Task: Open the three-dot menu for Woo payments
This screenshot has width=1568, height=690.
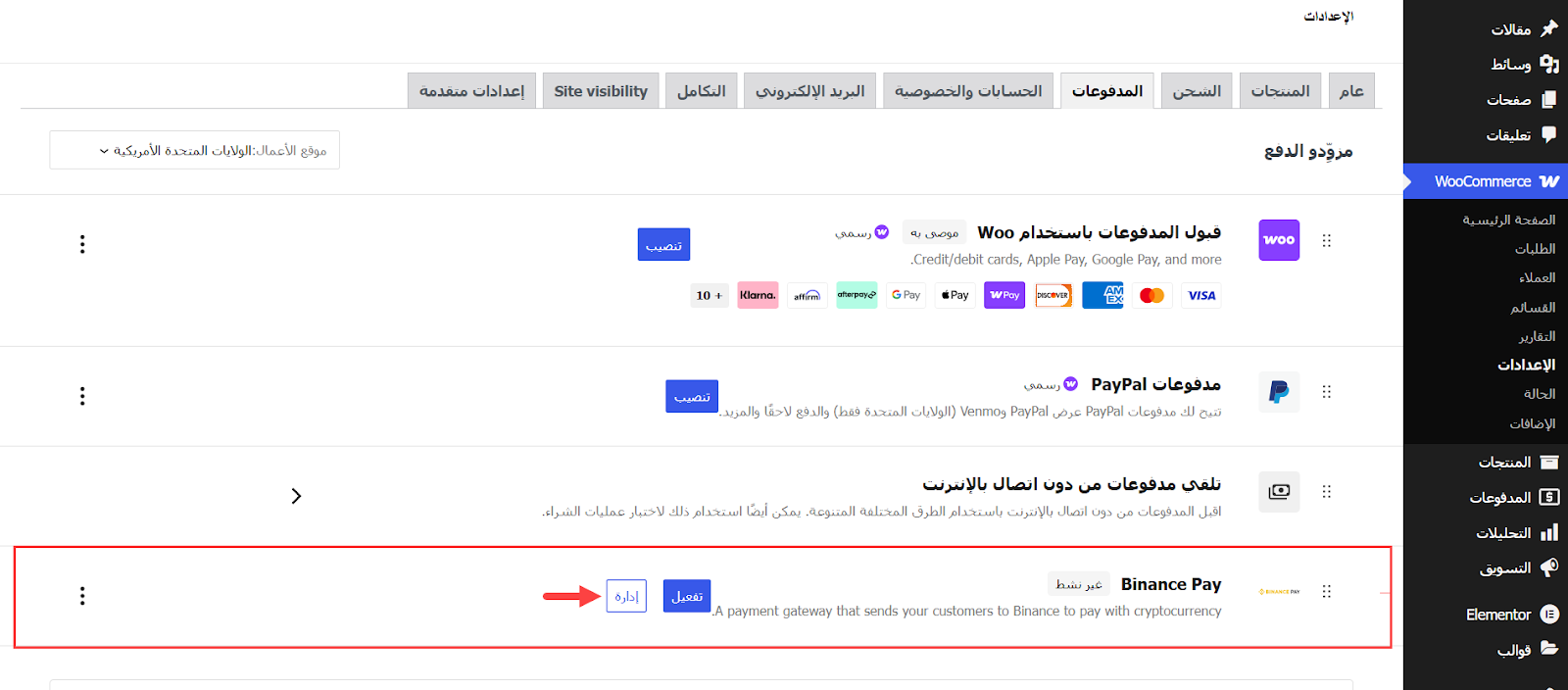Action: pyautogui.click(x=82, y=244)
